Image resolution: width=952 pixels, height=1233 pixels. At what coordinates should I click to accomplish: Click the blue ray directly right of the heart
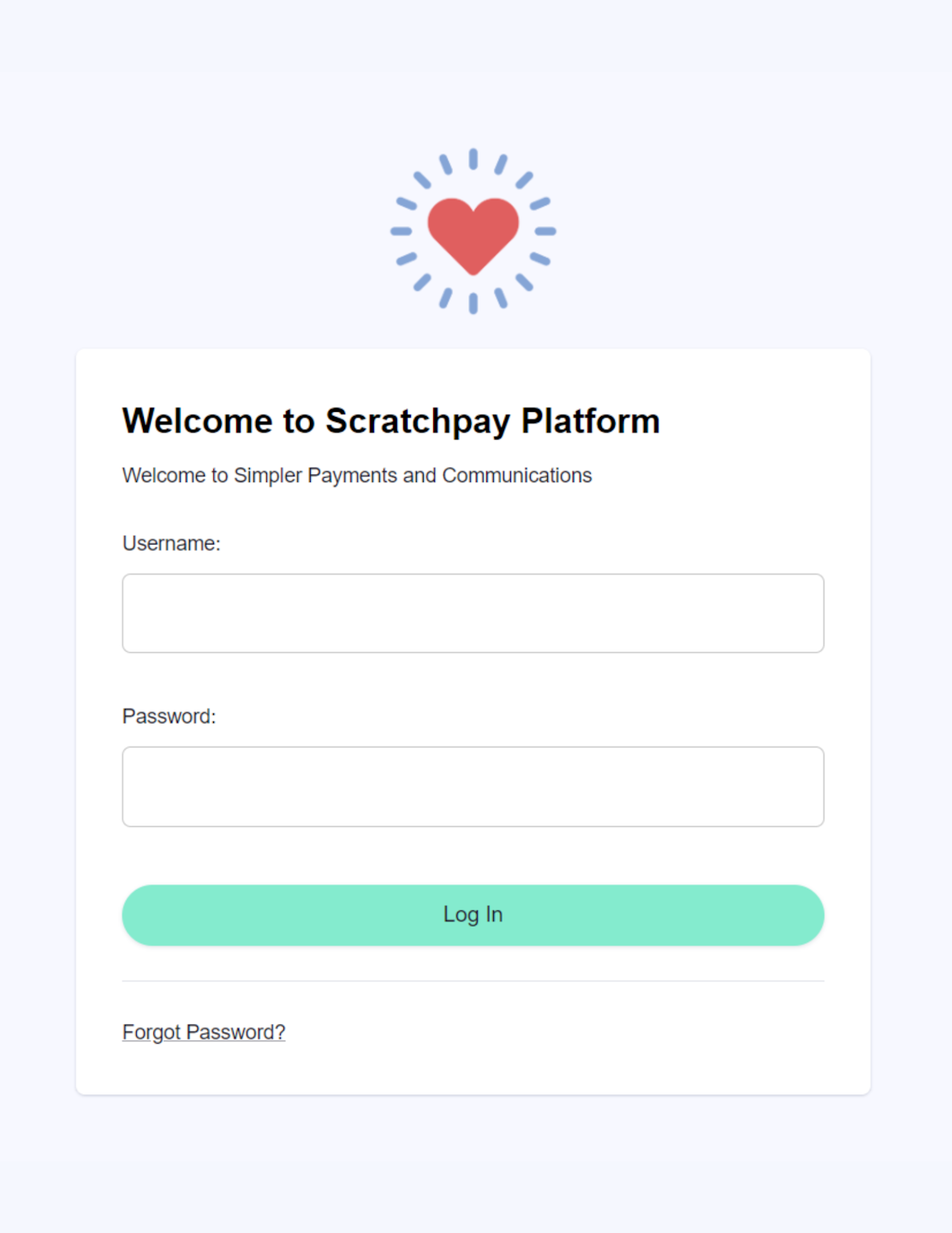pos(545,231)
